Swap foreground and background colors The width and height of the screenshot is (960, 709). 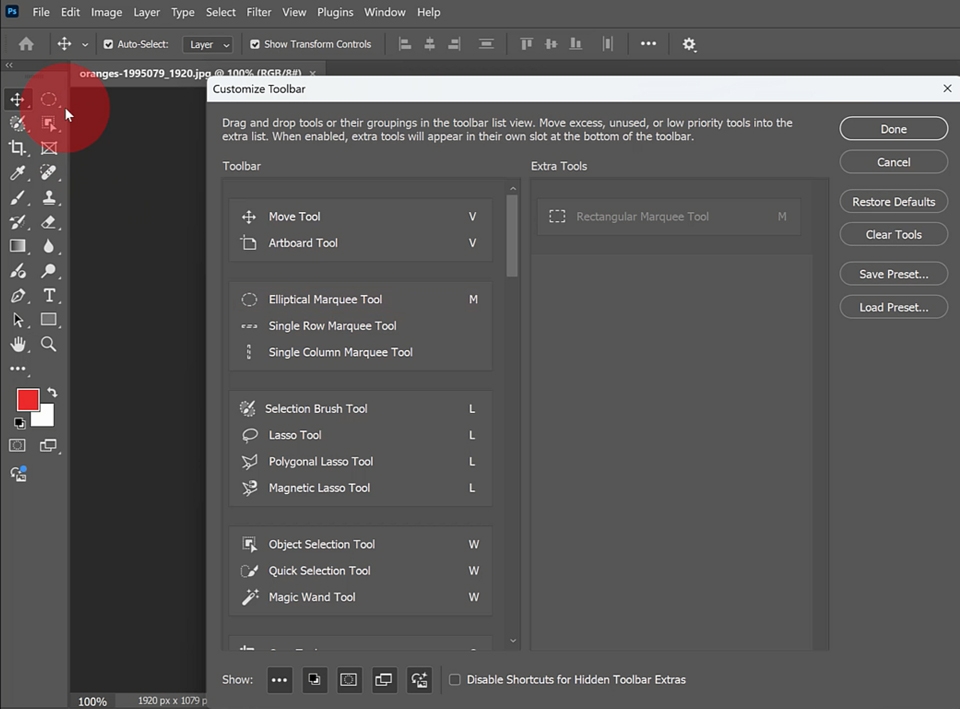[x=52, y=392]
